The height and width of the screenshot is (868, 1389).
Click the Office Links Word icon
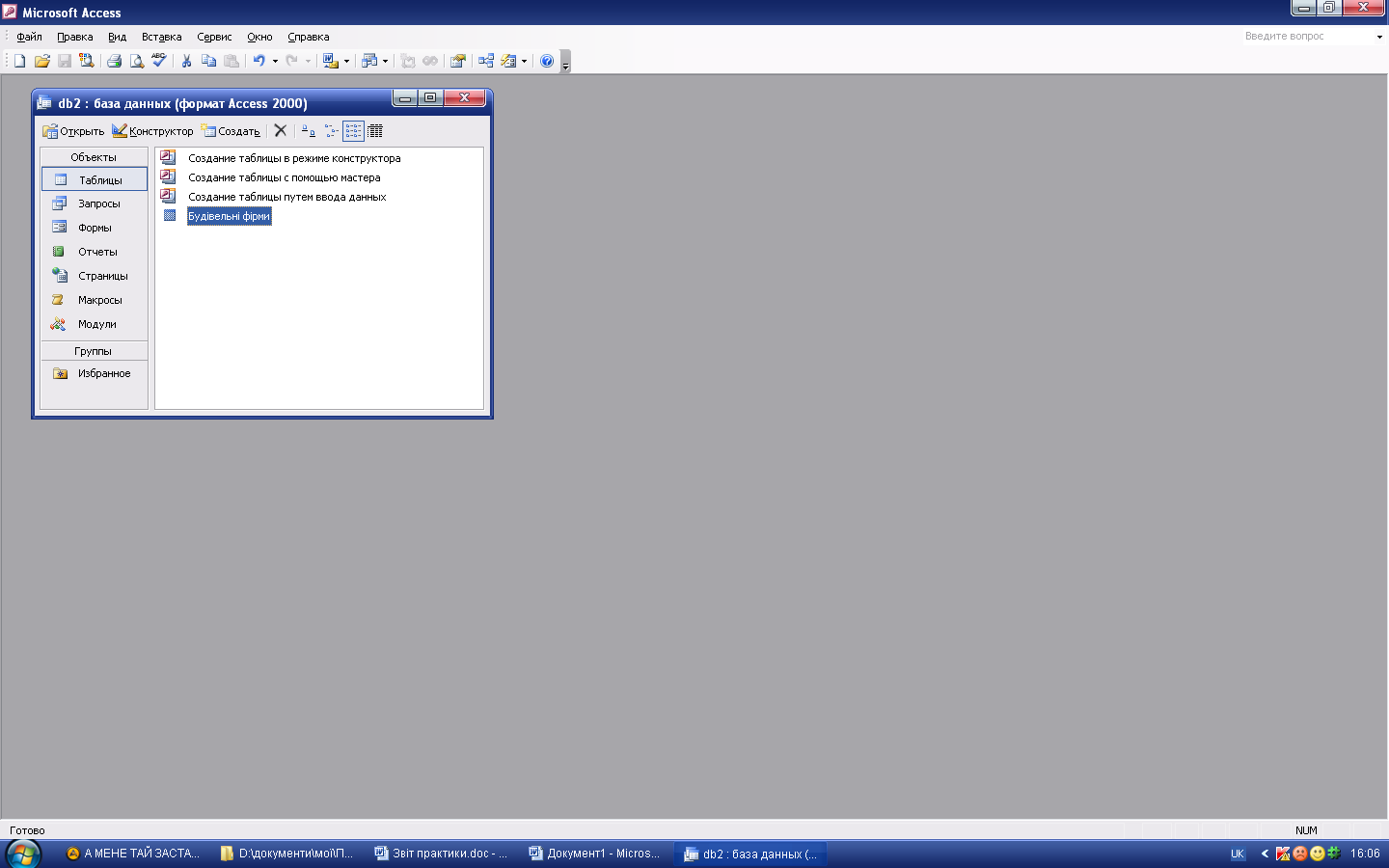tap(330, 61)
